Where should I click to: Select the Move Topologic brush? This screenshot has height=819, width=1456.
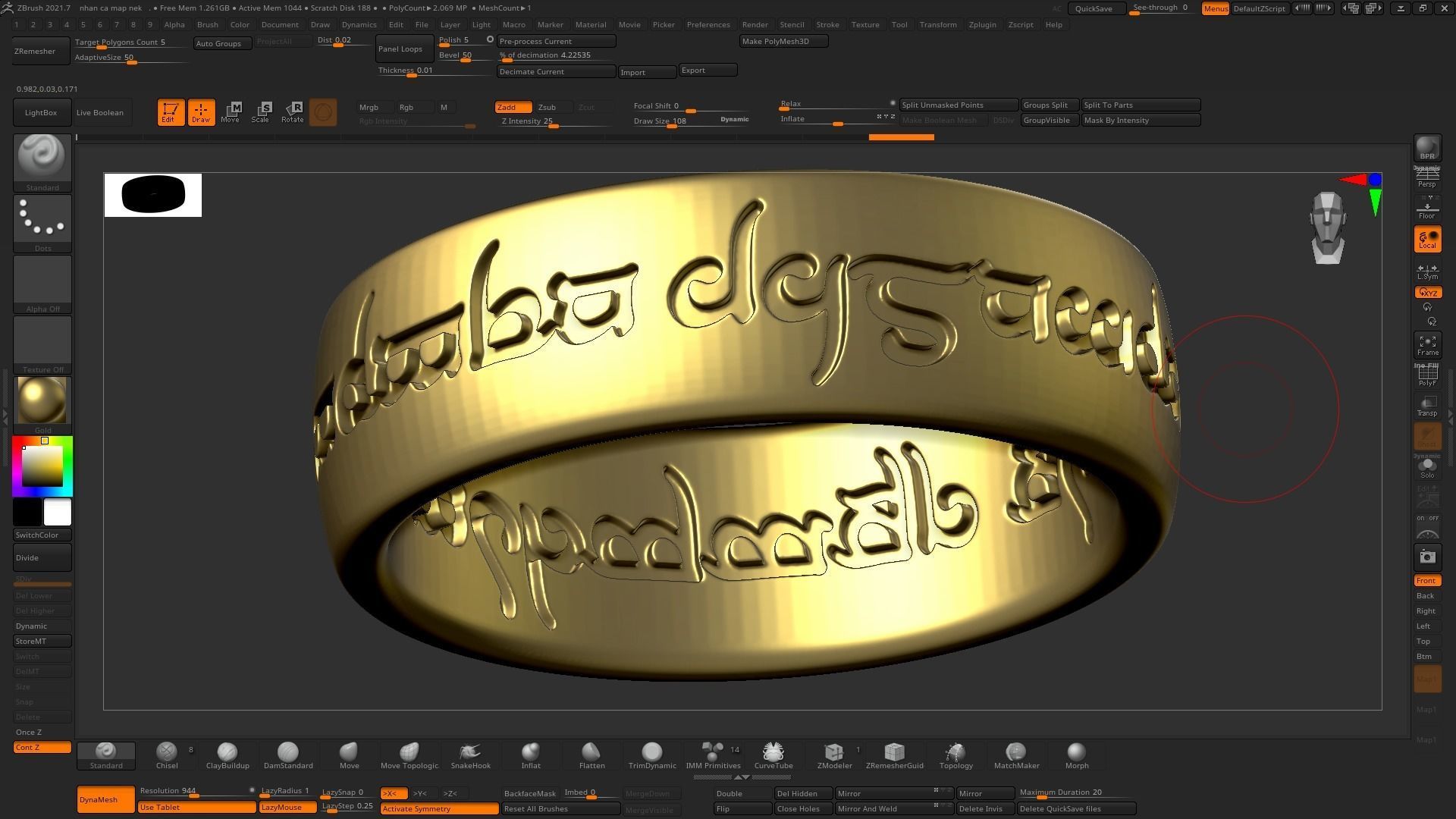409,755
